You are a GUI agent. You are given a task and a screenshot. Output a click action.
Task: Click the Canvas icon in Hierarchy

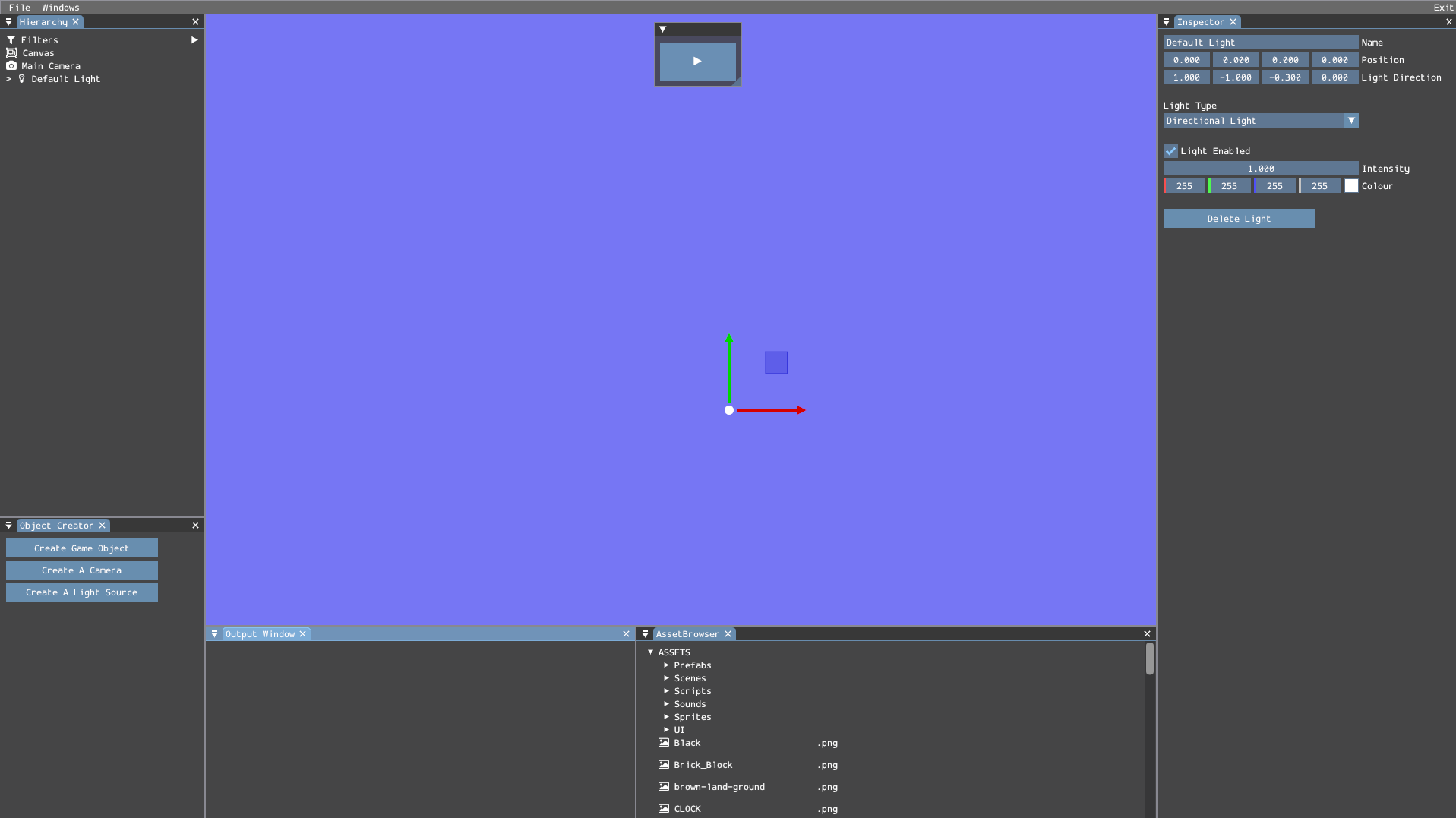point(11,52)
